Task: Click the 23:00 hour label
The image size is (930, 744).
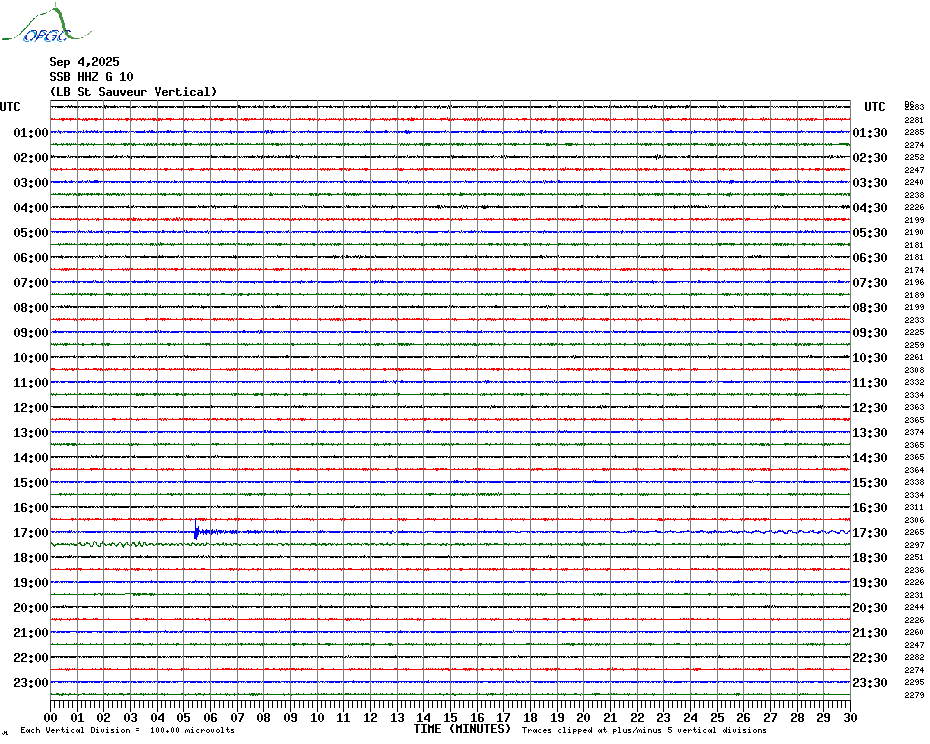Action: pos(31,683)
